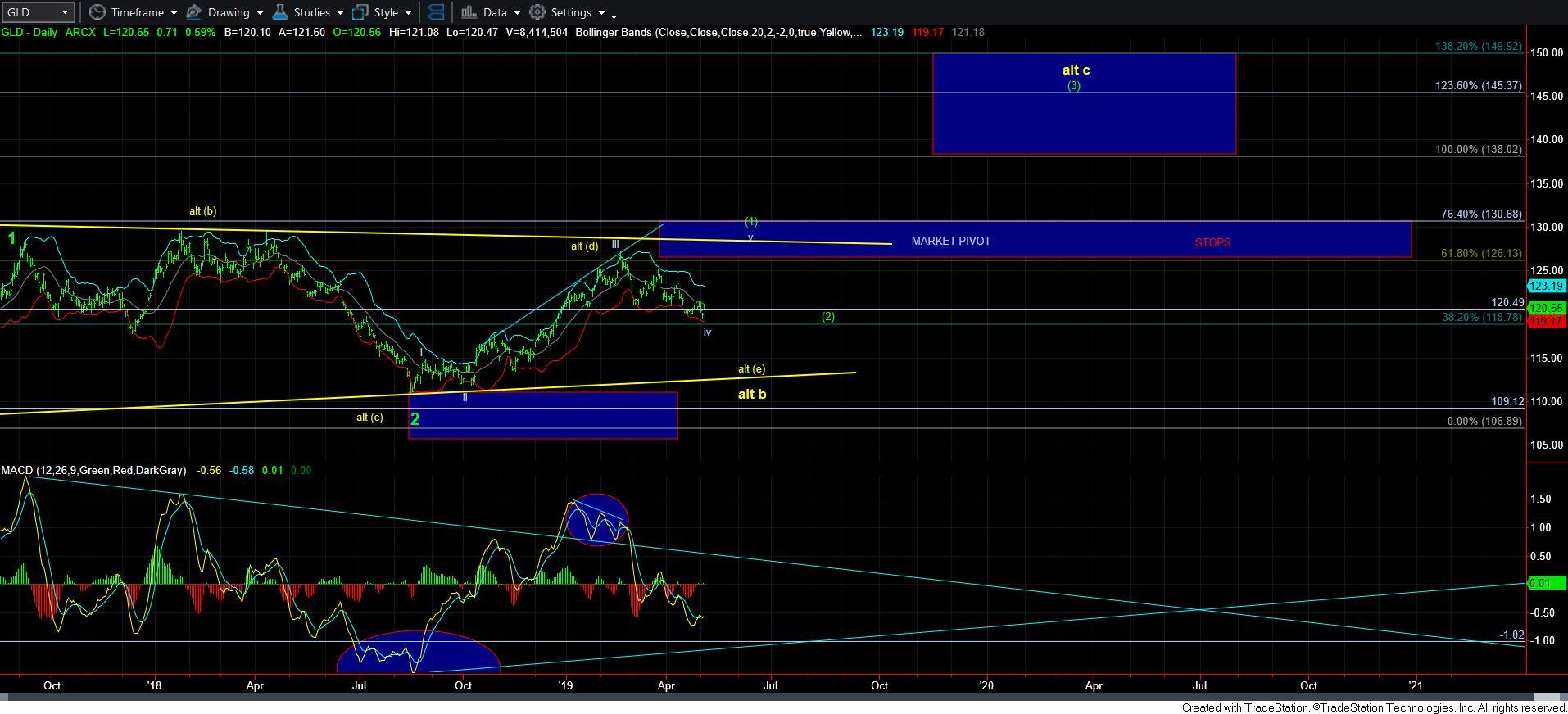
Task: Open the Data menu
Action: pos(495,12)
